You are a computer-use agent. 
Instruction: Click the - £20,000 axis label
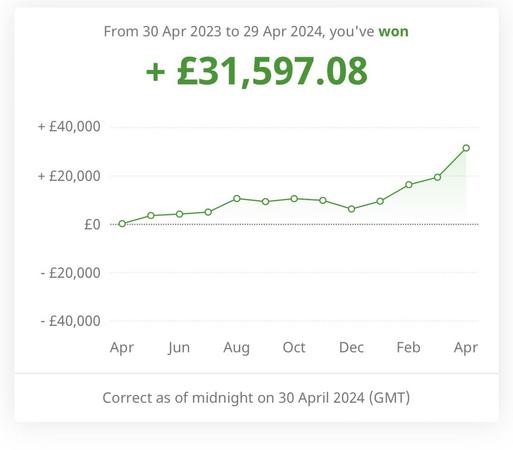point(70,273)
